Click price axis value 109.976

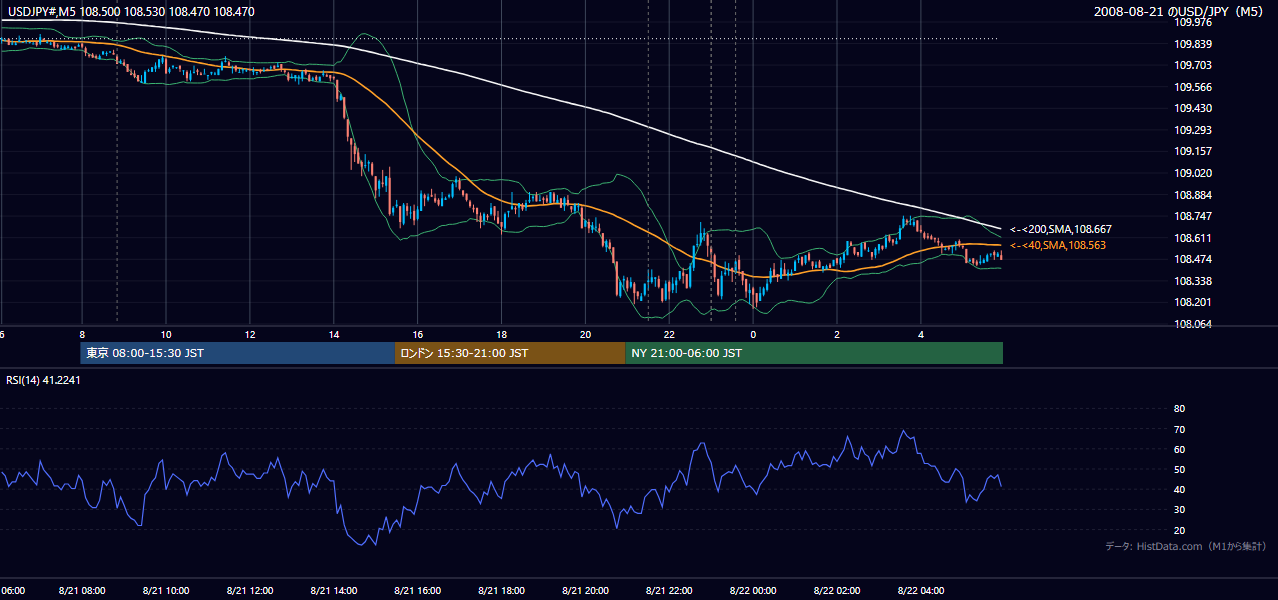[1193, 22]
